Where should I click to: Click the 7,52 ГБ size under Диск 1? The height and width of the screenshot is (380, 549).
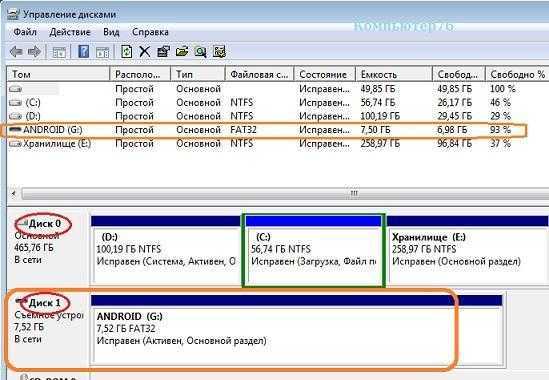coord(29,327)
